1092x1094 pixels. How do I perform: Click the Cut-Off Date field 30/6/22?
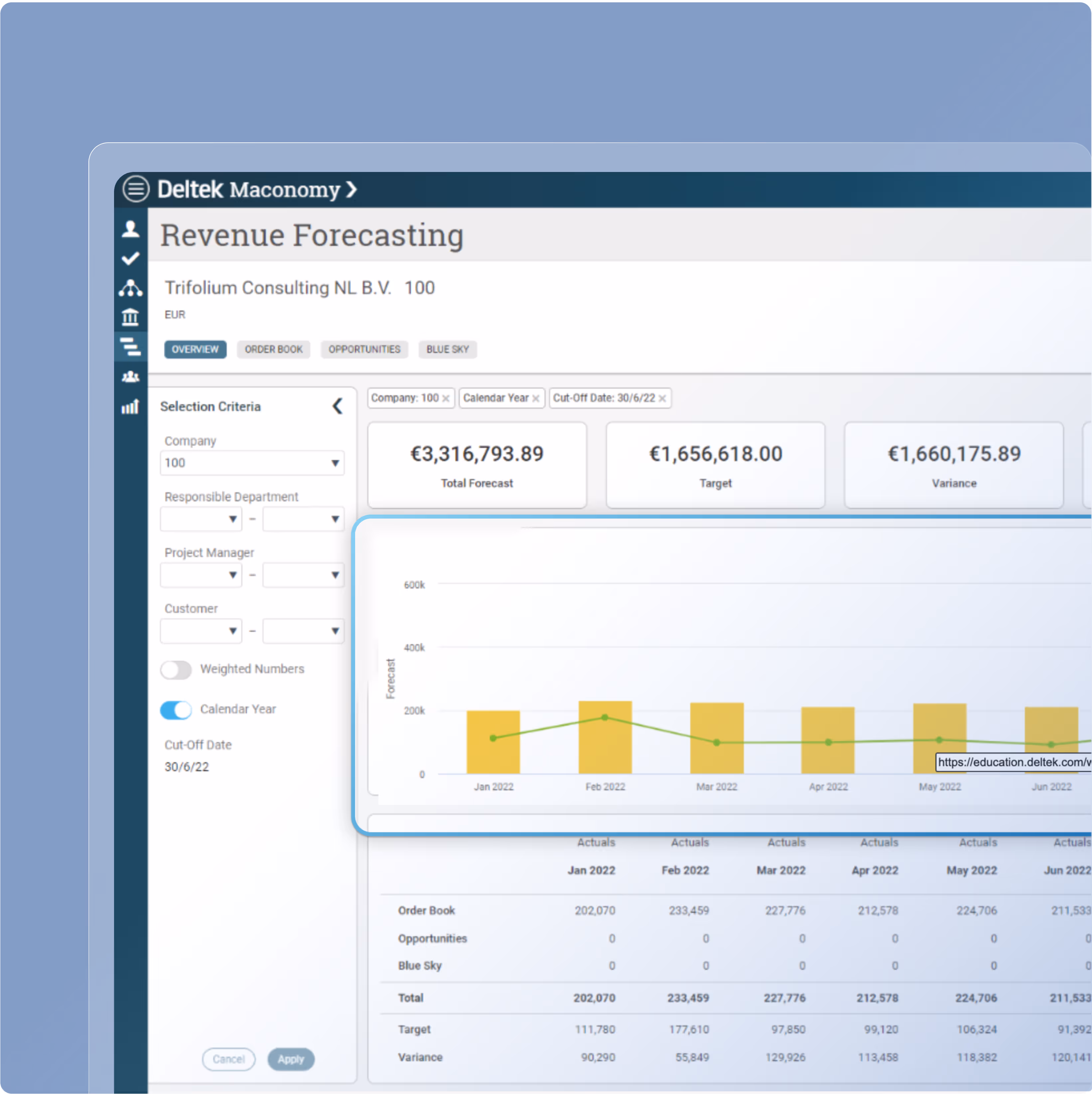(x=187, y=767)
